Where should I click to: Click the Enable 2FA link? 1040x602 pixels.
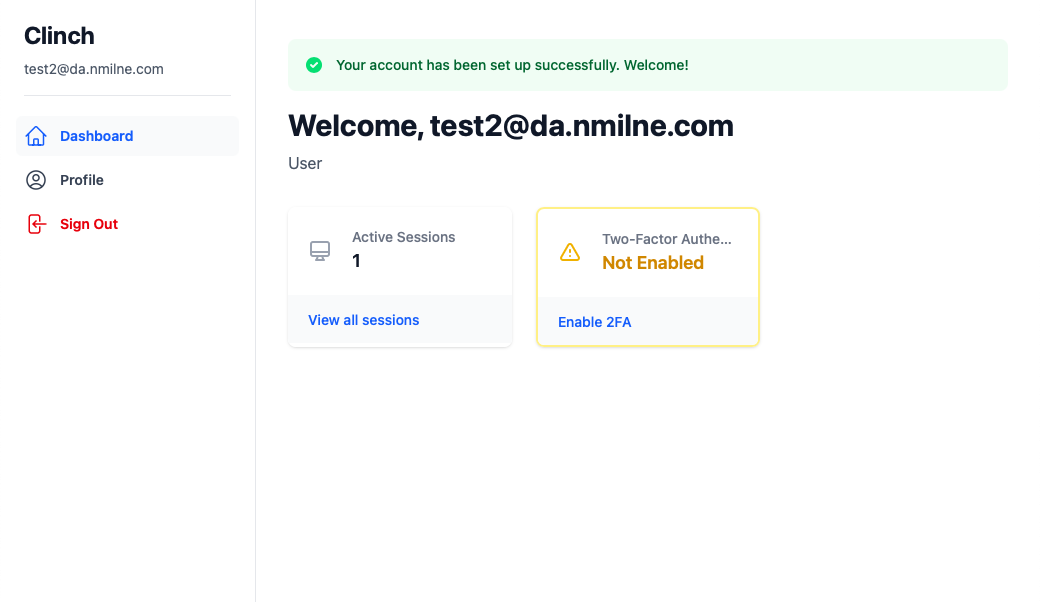click(595, 322)
